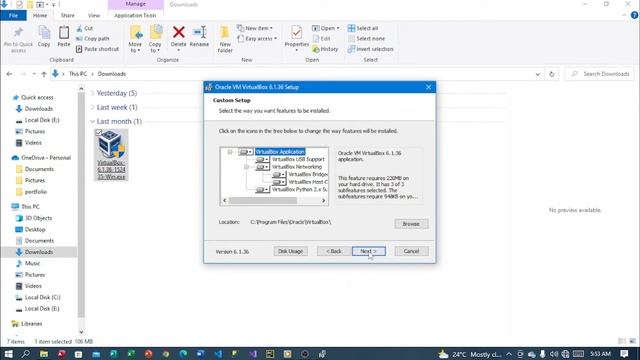Open taskbar search magnifier

(26, 354)
